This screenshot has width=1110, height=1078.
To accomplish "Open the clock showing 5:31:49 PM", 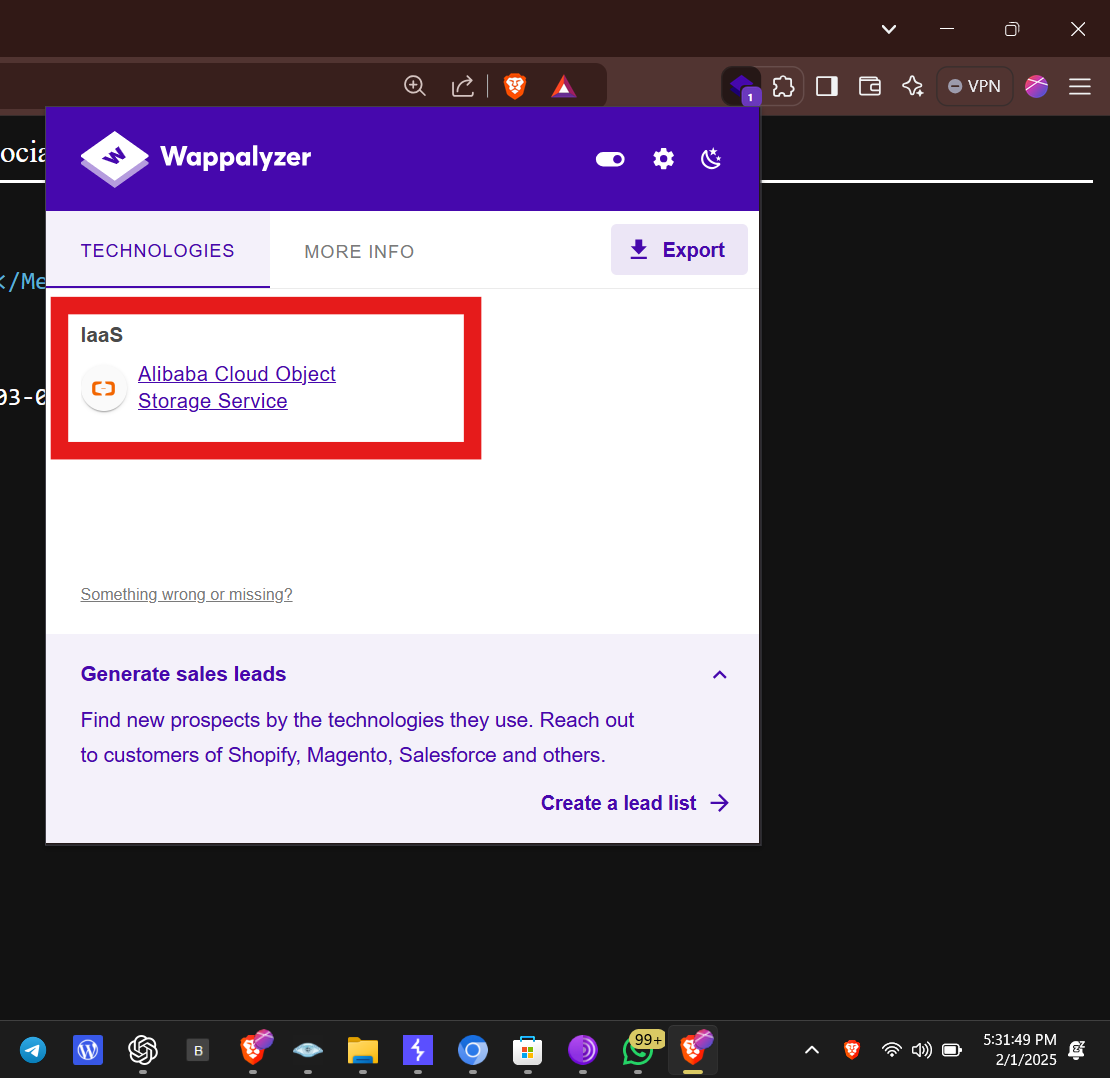I will pyautogui.click(x=1019, y=1049).
